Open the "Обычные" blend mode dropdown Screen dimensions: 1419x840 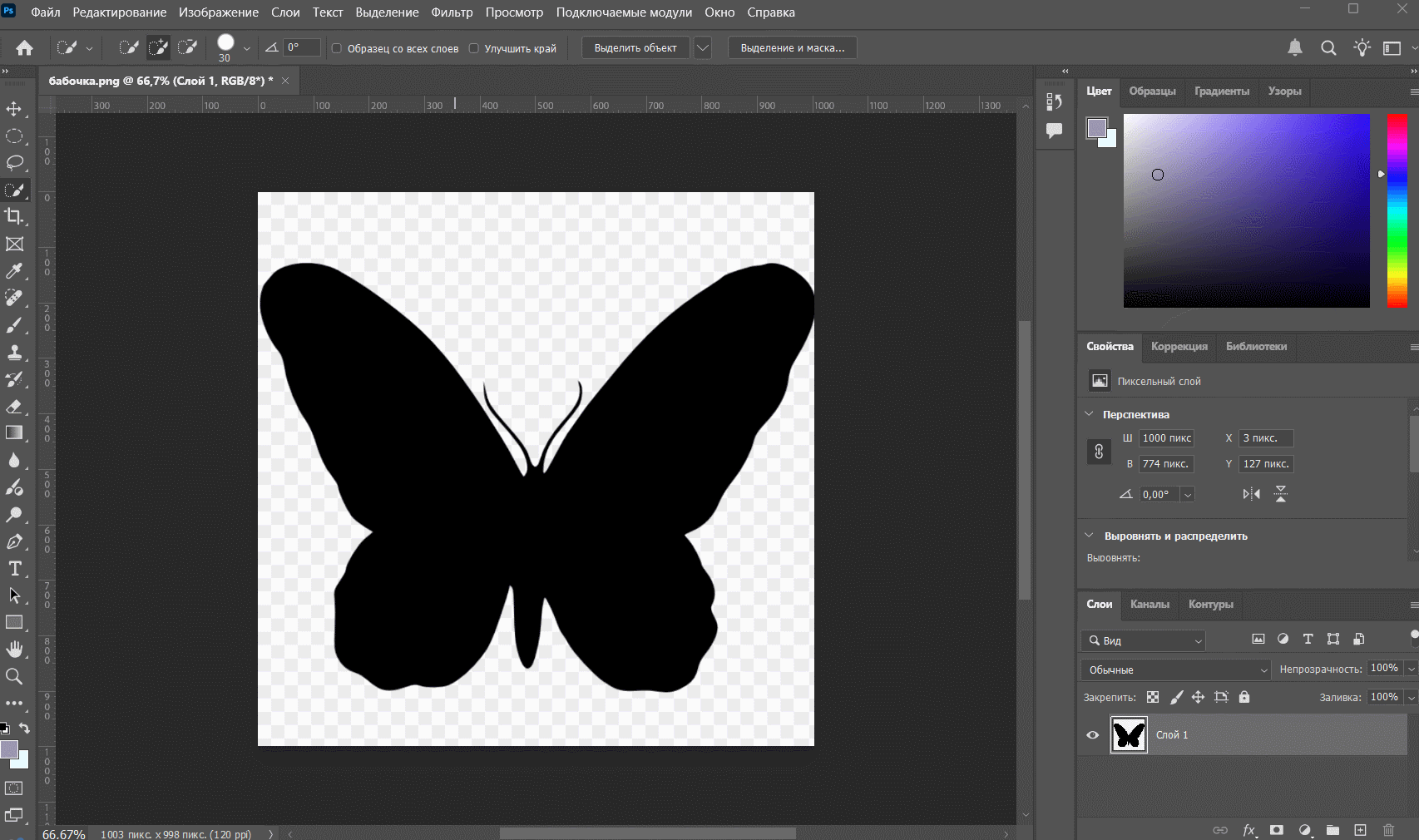(x=1175, y=670)
